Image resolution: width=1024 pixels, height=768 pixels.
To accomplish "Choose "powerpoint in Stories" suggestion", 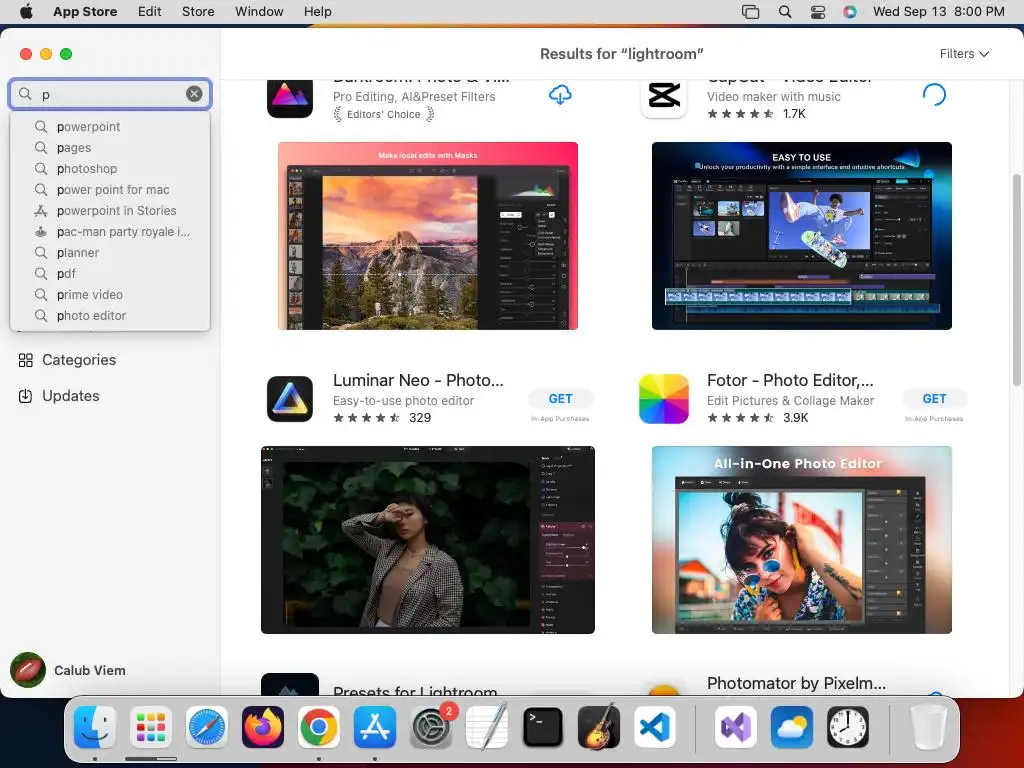I will point(110,210).
